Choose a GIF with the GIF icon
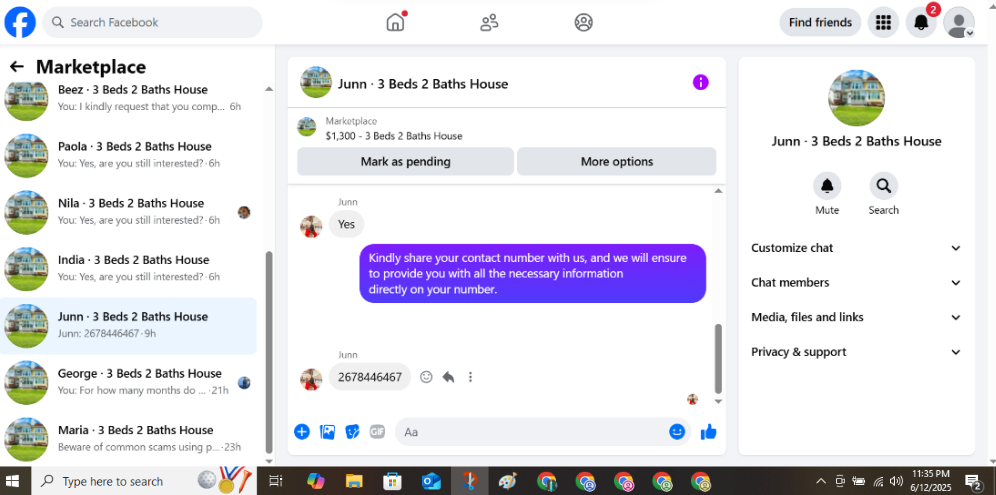The height and width of the screenshot is (495, 996). (x=377, y=432)
